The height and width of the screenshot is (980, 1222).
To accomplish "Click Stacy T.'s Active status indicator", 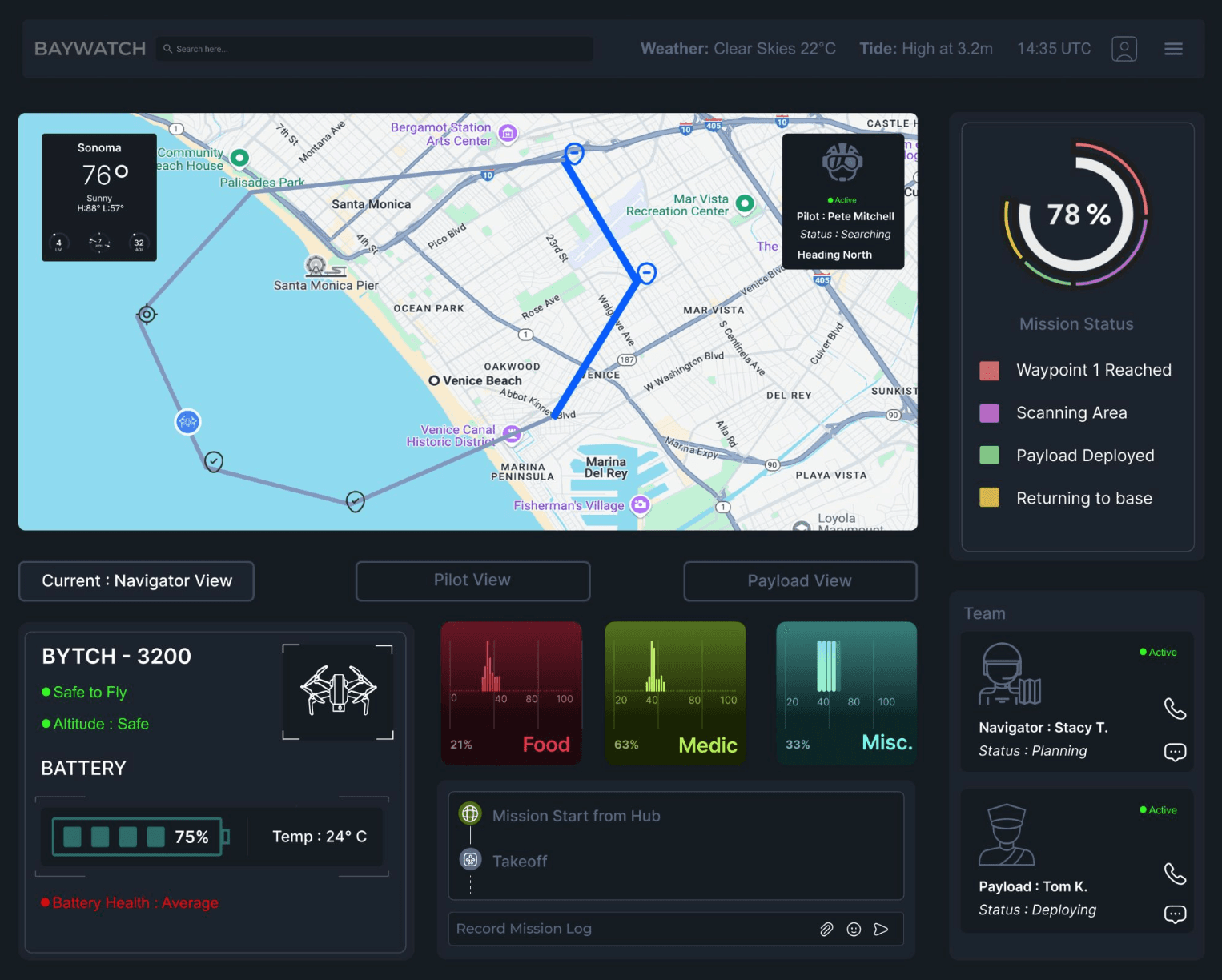I will tap(1158, 653).
